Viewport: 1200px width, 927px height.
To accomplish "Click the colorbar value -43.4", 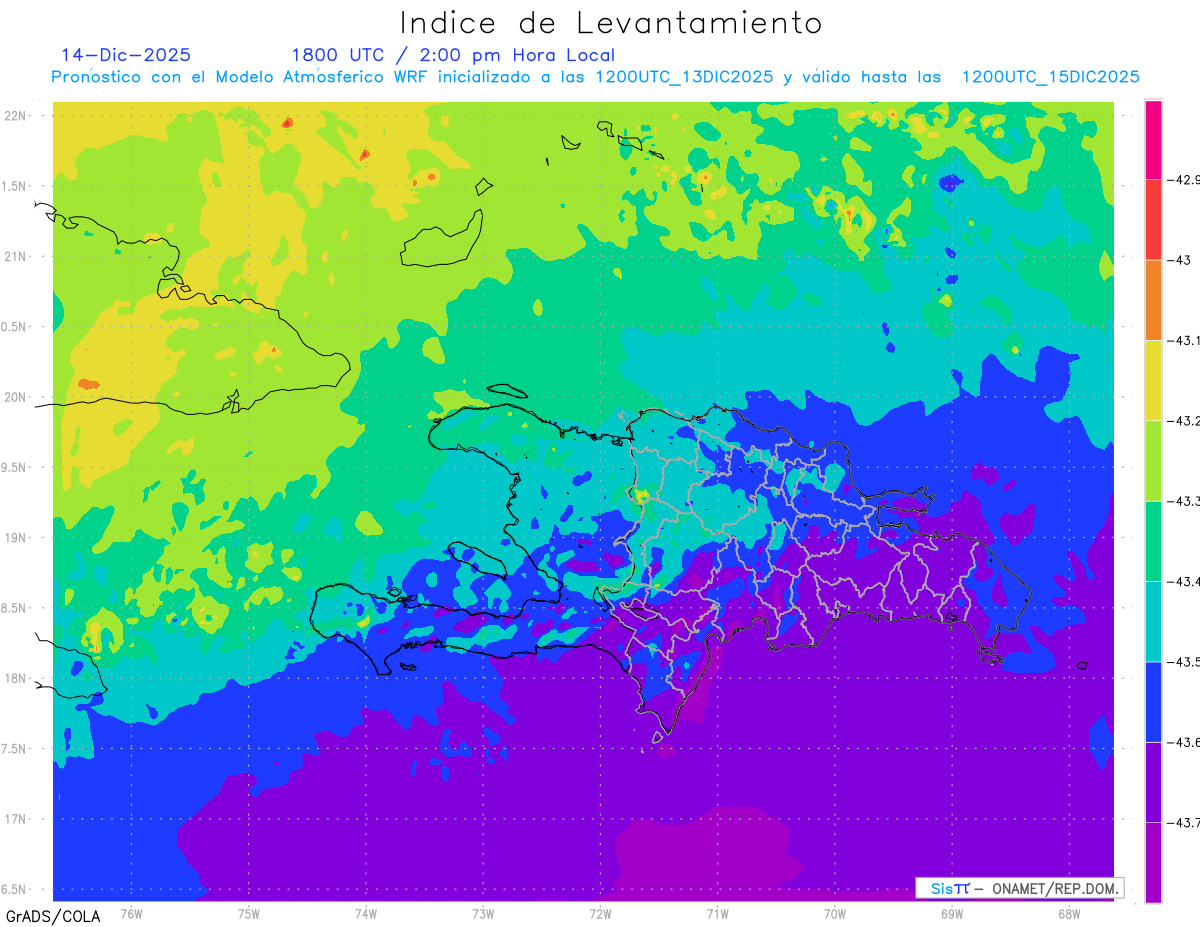I will coord(1183,581).
